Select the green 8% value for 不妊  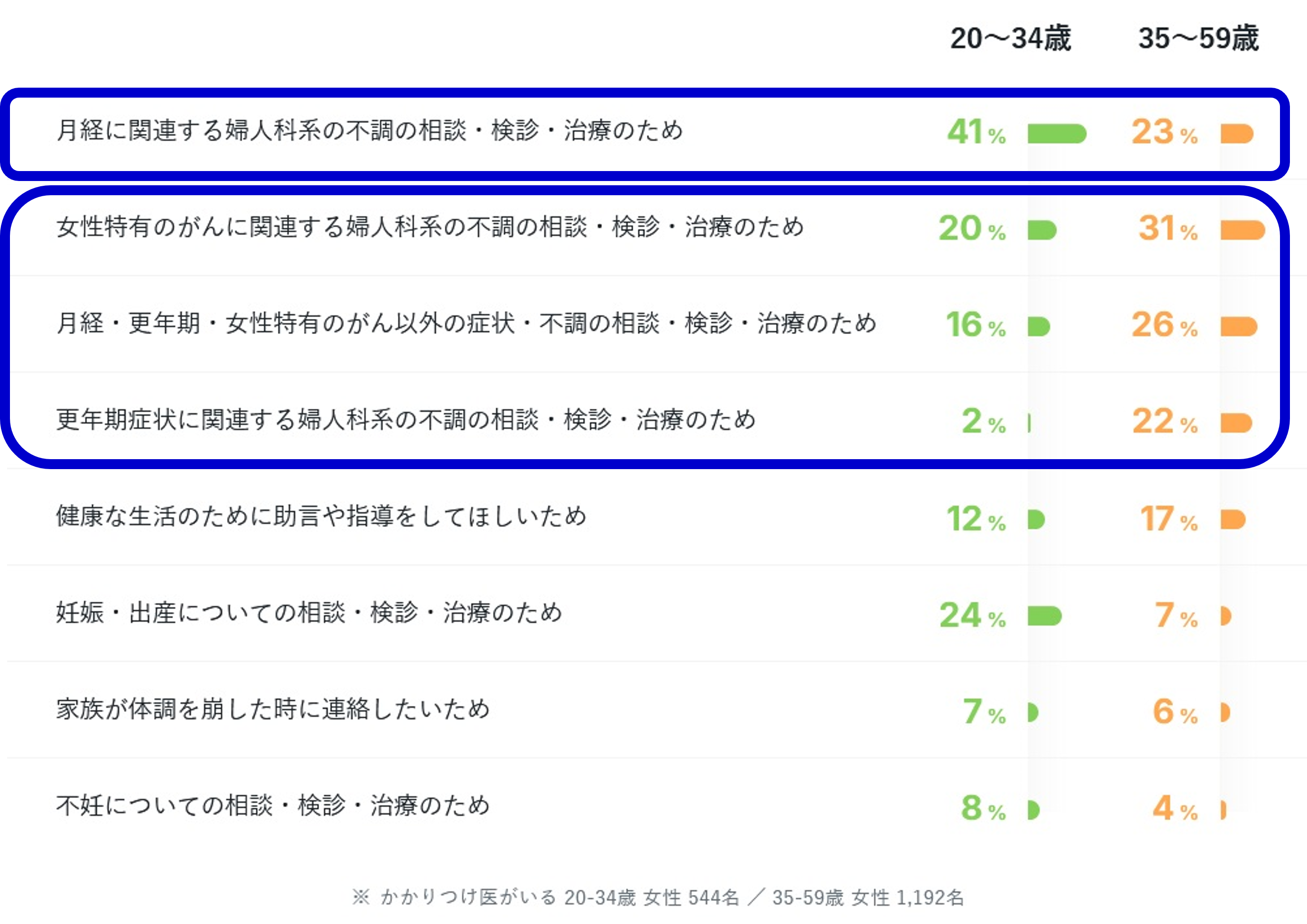tap(983, 808)
